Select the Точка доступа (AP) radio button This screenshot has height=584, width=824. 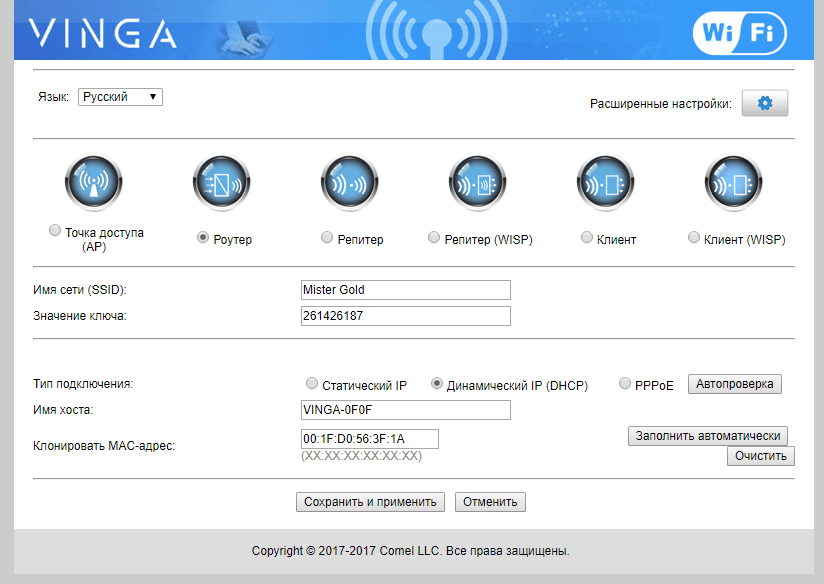(55, 231)
